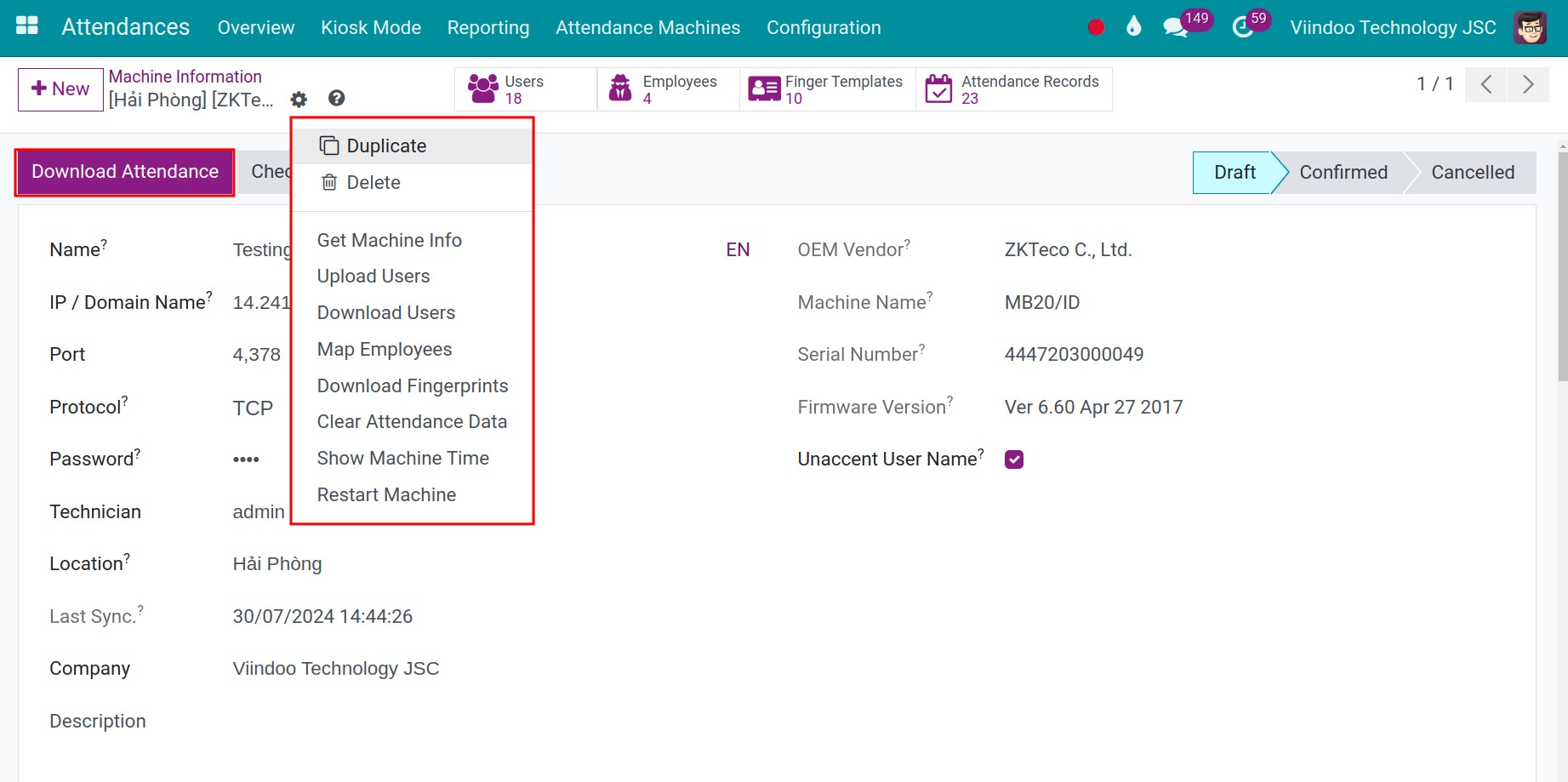Image resolution: width=1568 pixels, height=782 pixels.
Task: Open the activities clock icon
Action: click(x=1243, y=27)
